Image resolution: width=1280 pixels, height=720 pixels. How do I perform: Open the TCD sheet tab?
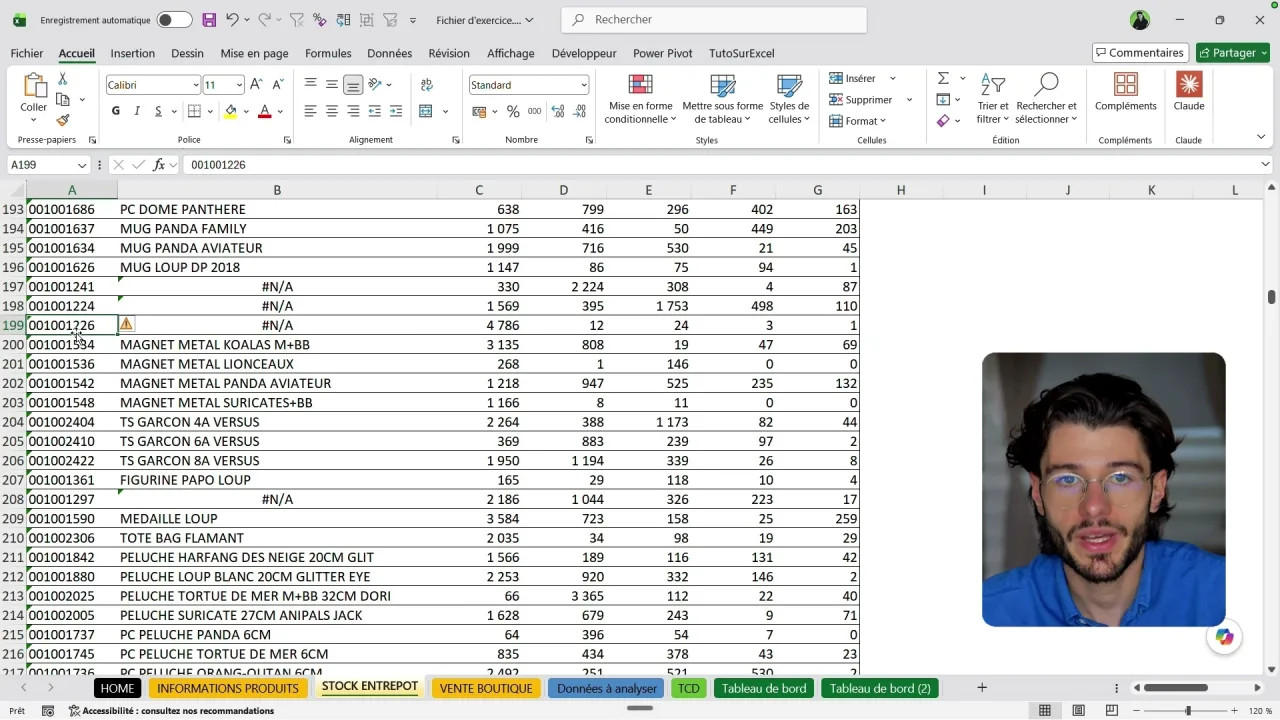coord(688,688)
